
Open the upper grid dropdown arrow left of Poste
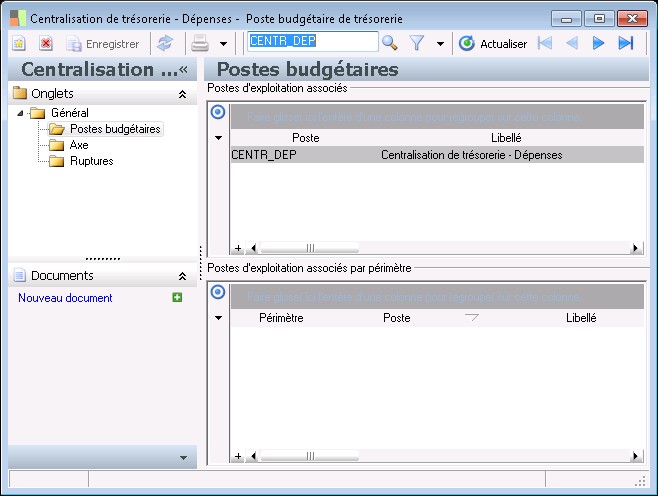218,138
